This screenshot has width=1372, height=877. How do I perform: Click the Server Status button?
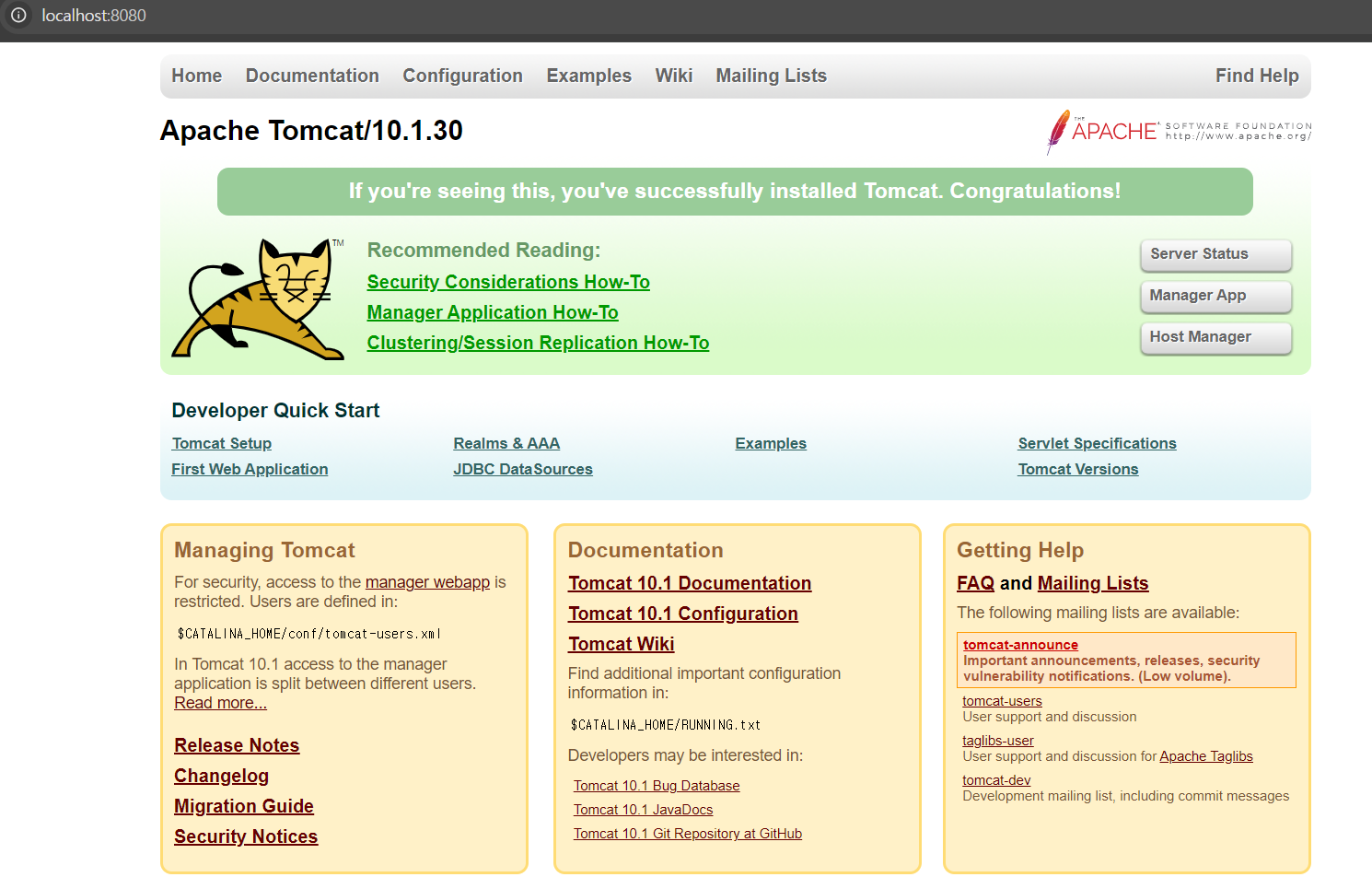pyautogui.click(x=1216, y=254)
